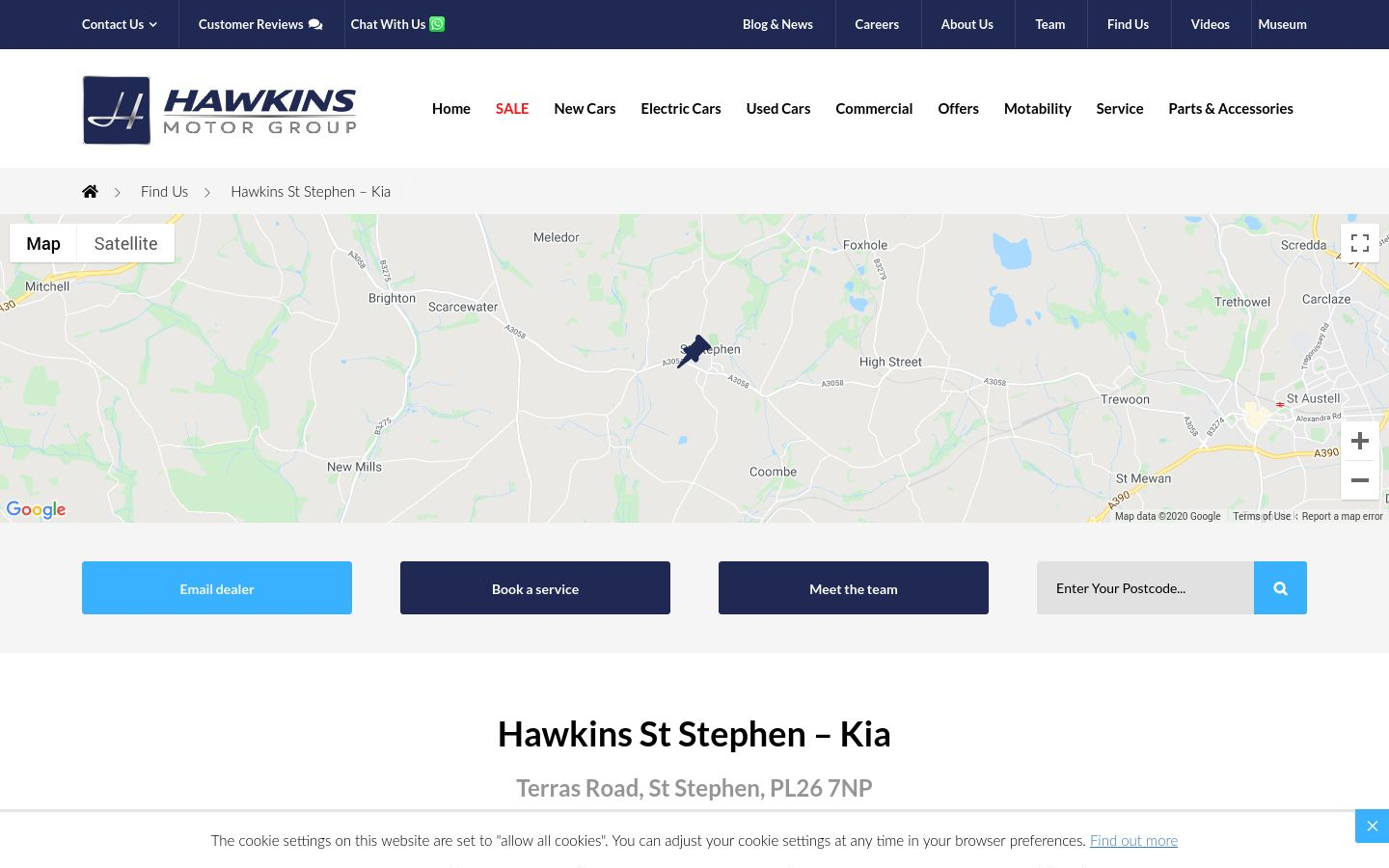The width and height of the screenshot is (1389, 868).
Task: Open Find out more cookie link
Action: click(x=1133, y=840)
